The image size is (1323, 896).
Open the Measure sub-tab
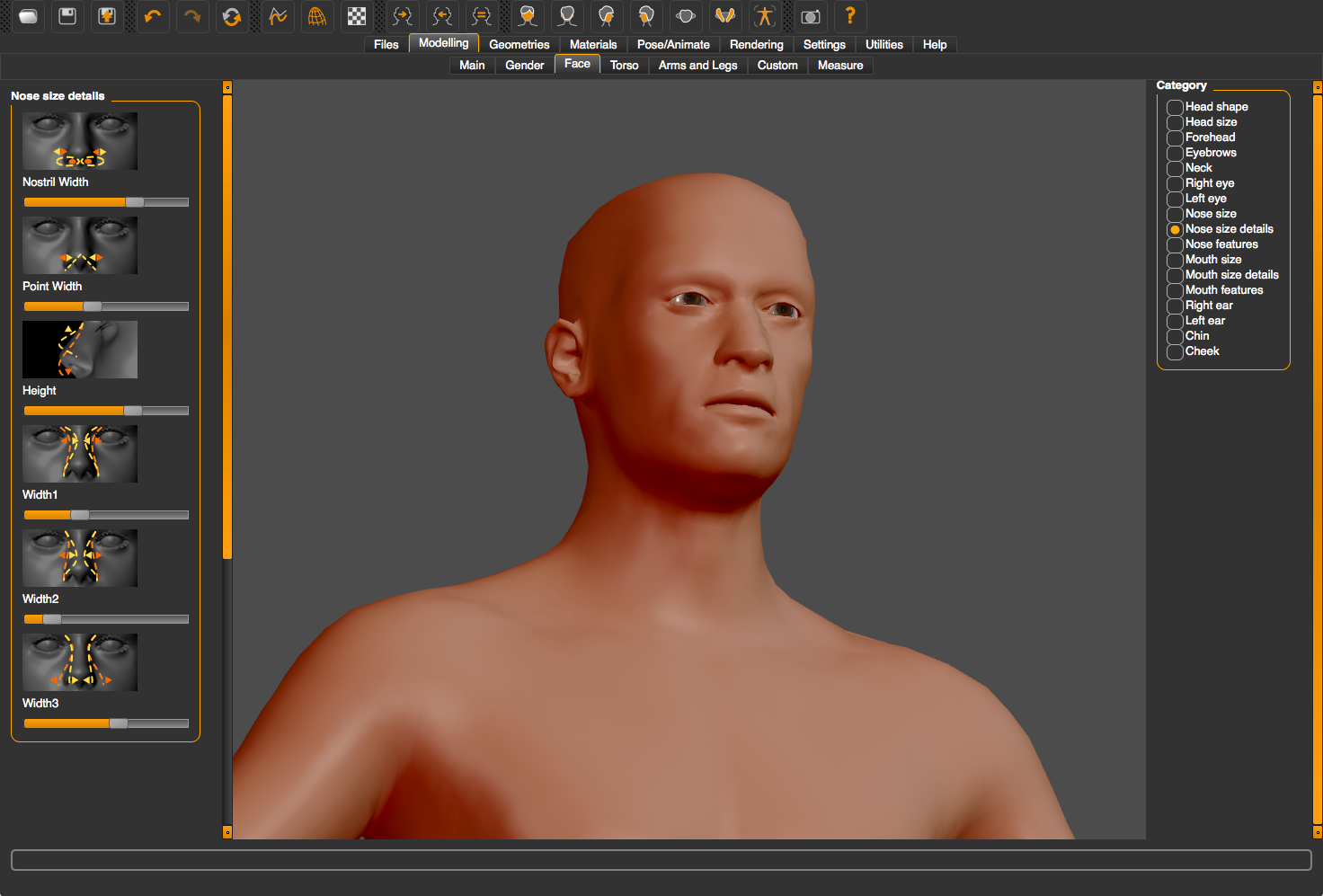pos(839,65)
